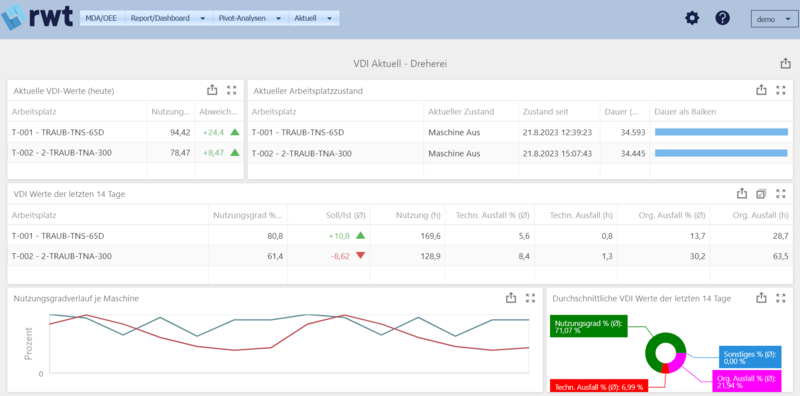The image size is (800, 396).
Task: Expand the Aktuell menu
Action: click(x=314, y=18)
